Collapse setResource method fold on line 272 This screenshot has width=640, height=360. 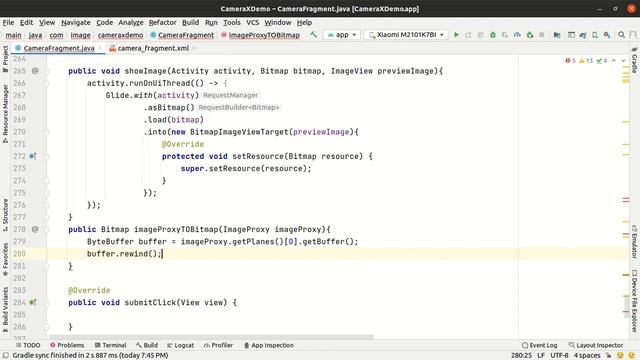tap(46, 156)
